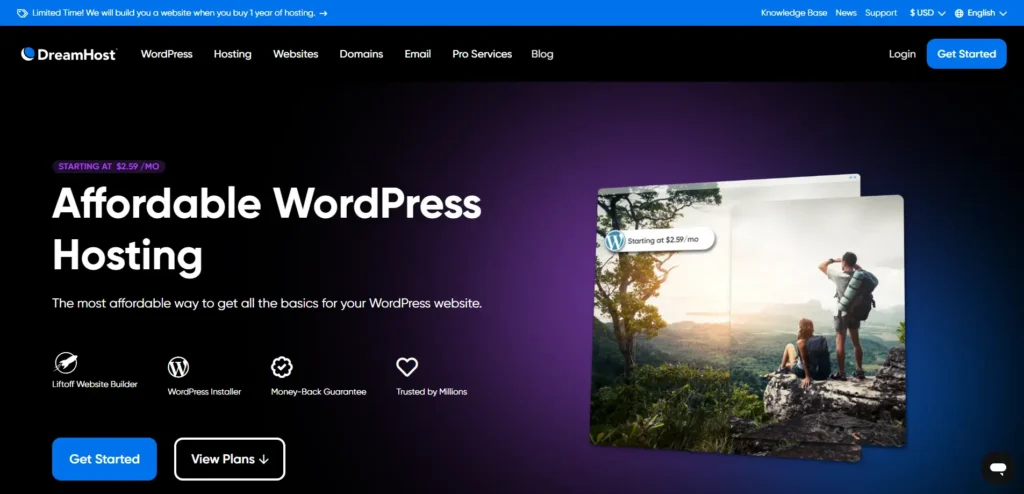
Task: Click the hero Get Started button
Action: (104, 459)
